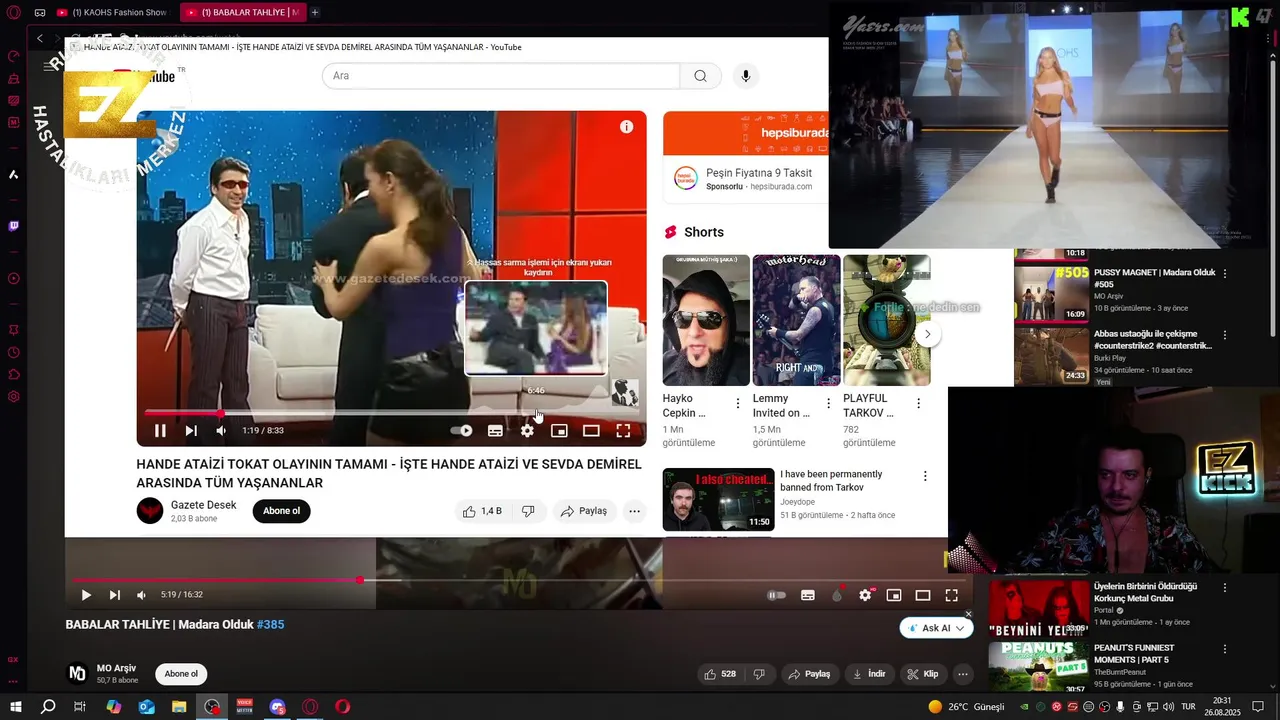Enter fullscreen on the inner video
The image size is (1280, 720).
(x=623, y=431)
